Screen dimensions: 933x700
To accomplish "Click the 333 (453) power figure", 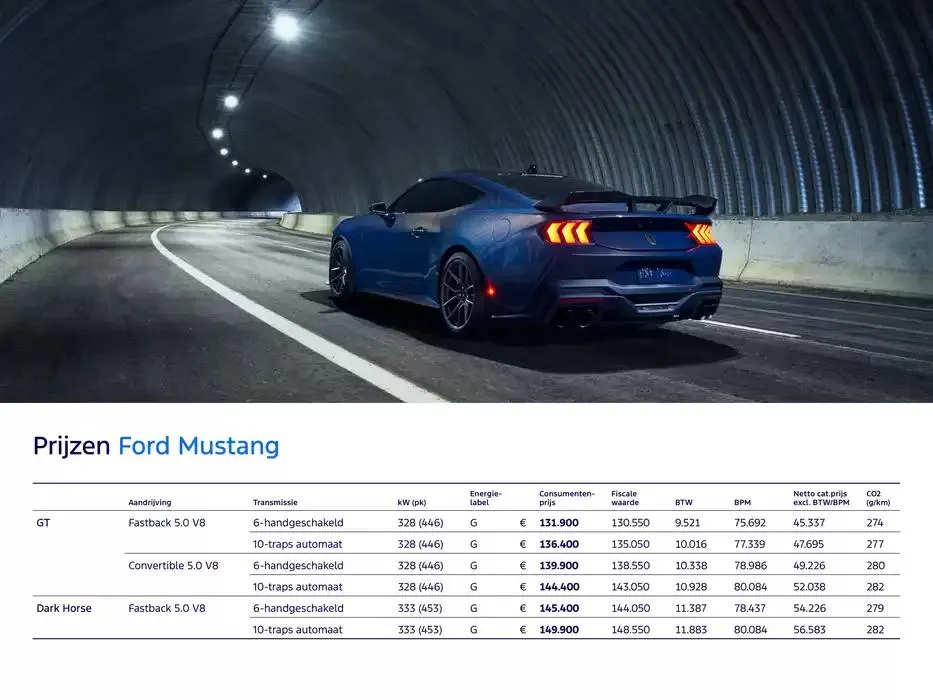I will coord(420,608).
